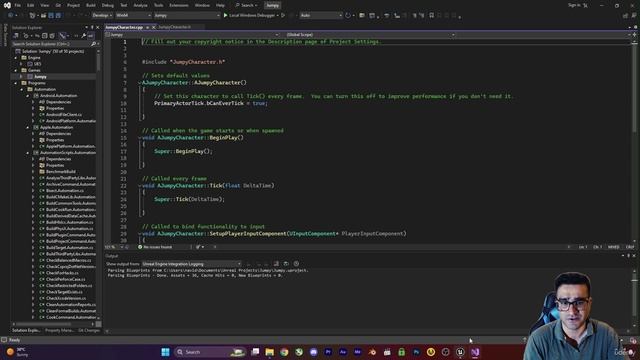Open Premiere Pro from the taskbar
The width and height of the screenshot is (640, 360).
(328, 352)
